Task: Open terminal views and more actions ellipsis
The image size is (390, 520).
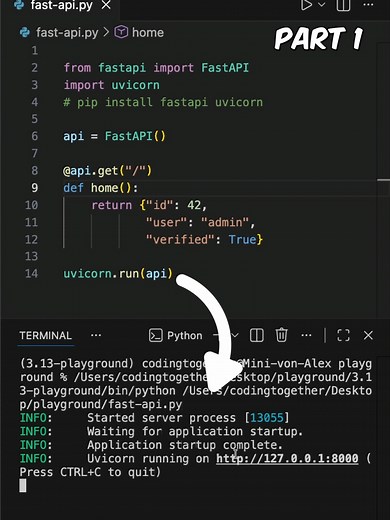Action: click(x=306, y=335)
